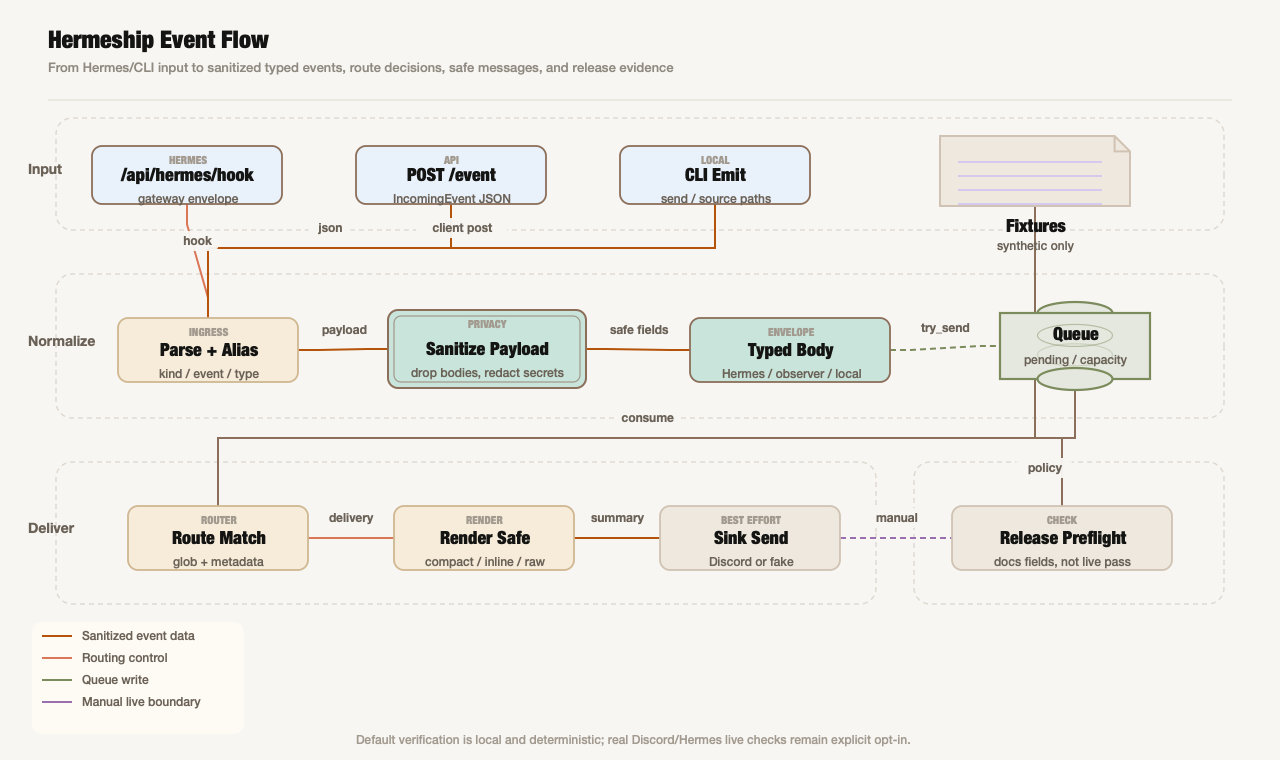Image resolution: width=1280 pixels, height=760 pixels.
Task: Select the Parse + Alias ingress box
Action: (208, 350)
